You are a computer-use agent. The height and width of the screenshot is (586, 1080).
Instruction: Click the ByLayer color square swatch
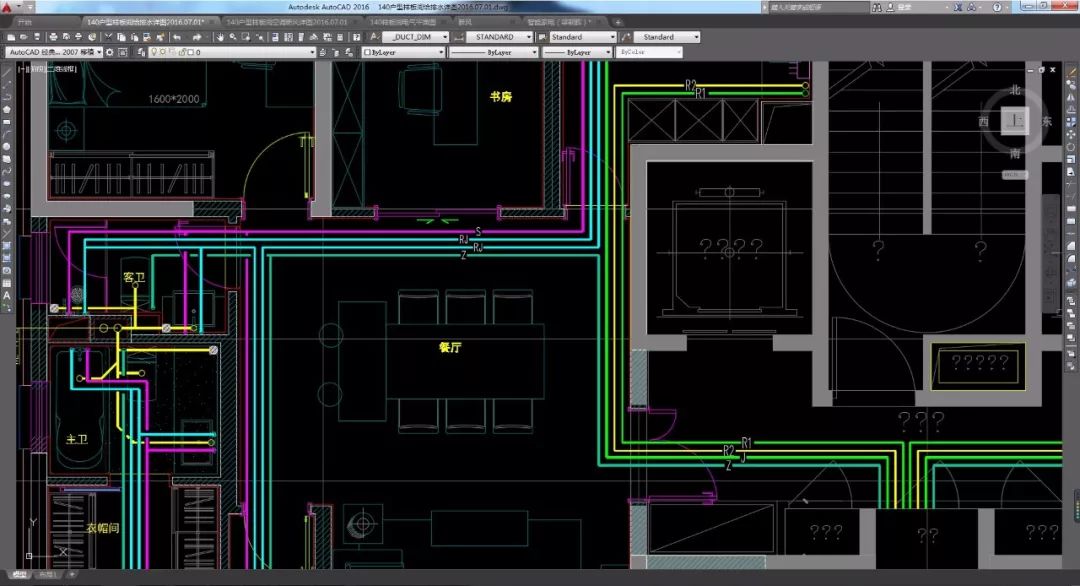pyautogui.click(x=368, y=52)
